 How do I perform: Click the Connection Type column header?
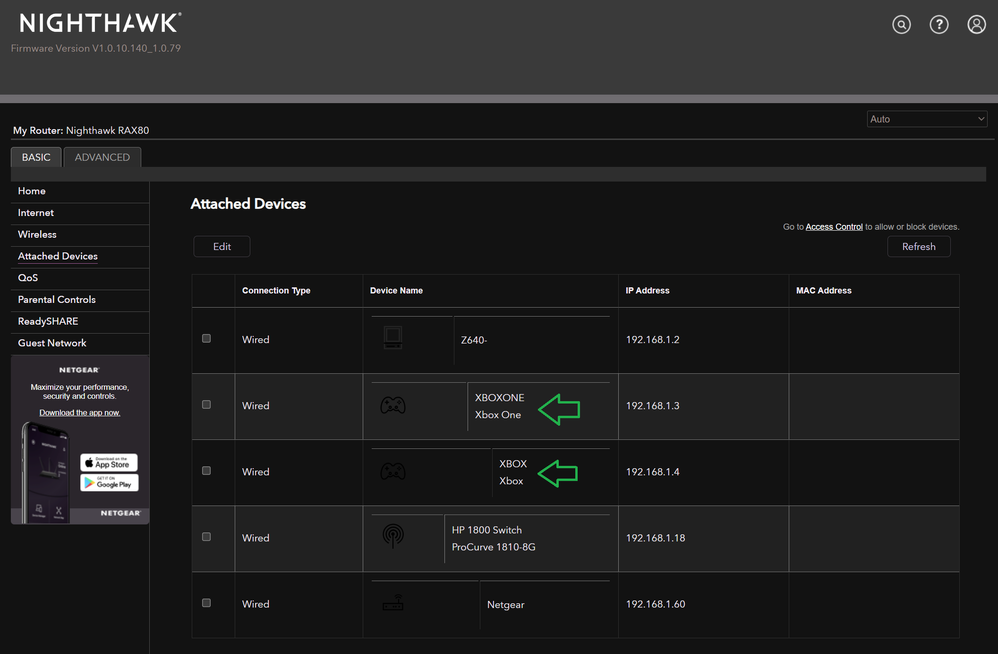pos(276,291)
